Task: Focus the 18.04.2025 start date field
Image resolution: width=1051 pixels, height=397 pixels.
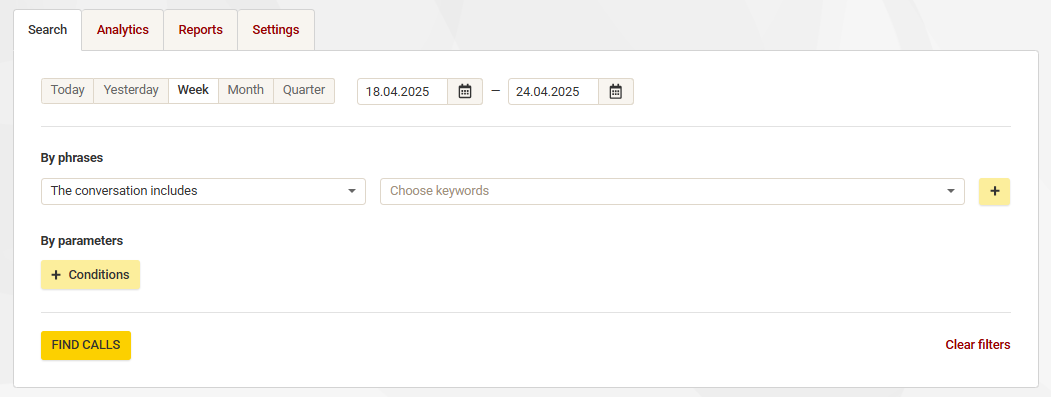Action: (x=403, y=92)
